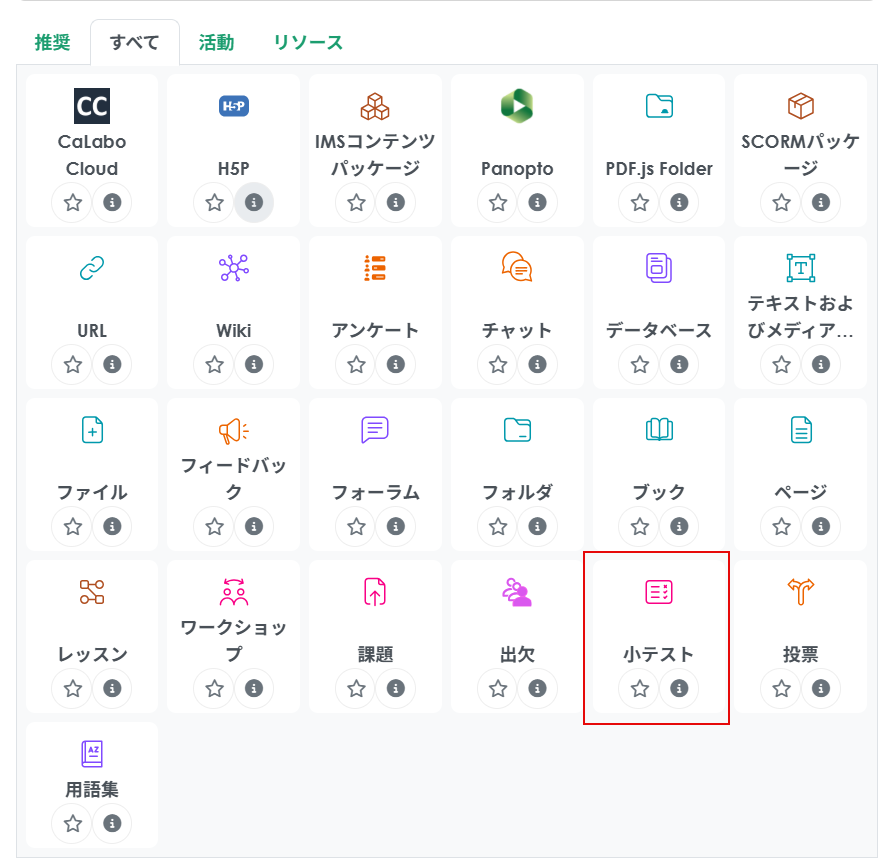This screenshot has width=888, height=865.
Task: Choose the H5P activity icon
Action: pyautogui.click(x=233, y=106)
